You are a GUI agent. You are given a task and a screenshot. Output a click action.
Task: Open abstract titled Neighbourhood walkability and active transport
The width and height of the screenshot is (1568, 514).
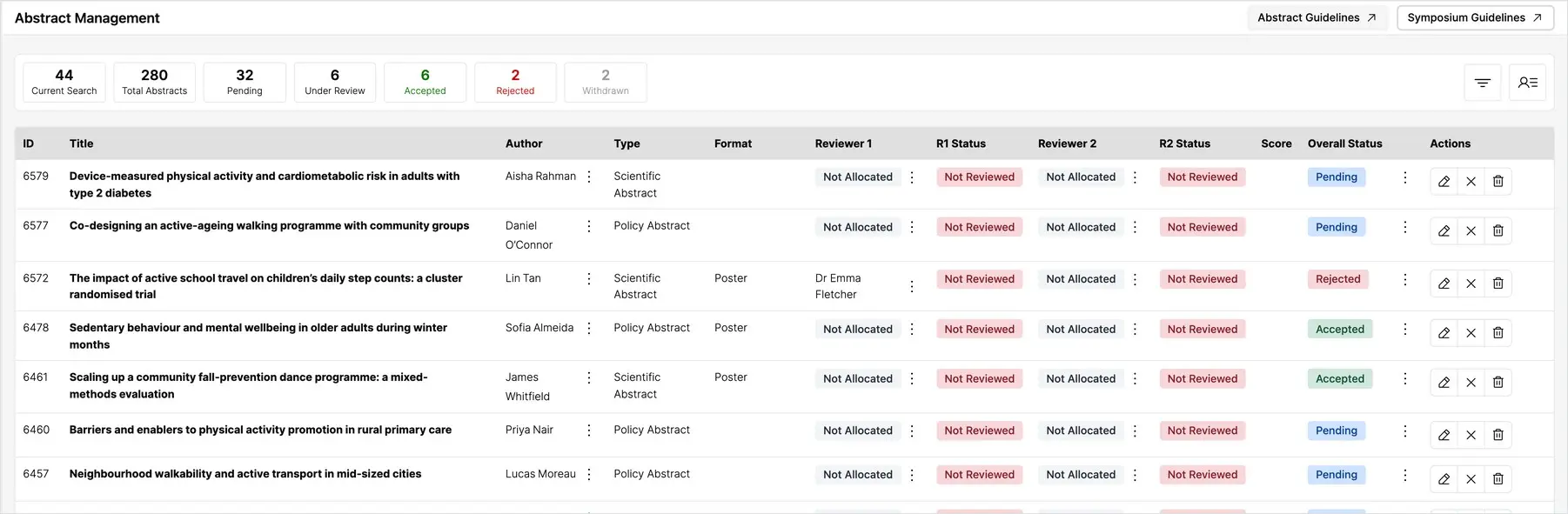click(245, 474)
